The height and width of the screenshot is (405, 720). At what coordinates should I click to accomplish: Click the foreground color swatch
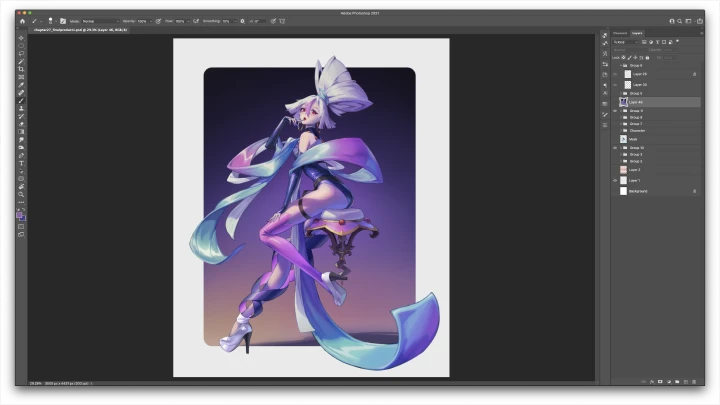click(20, 215)
